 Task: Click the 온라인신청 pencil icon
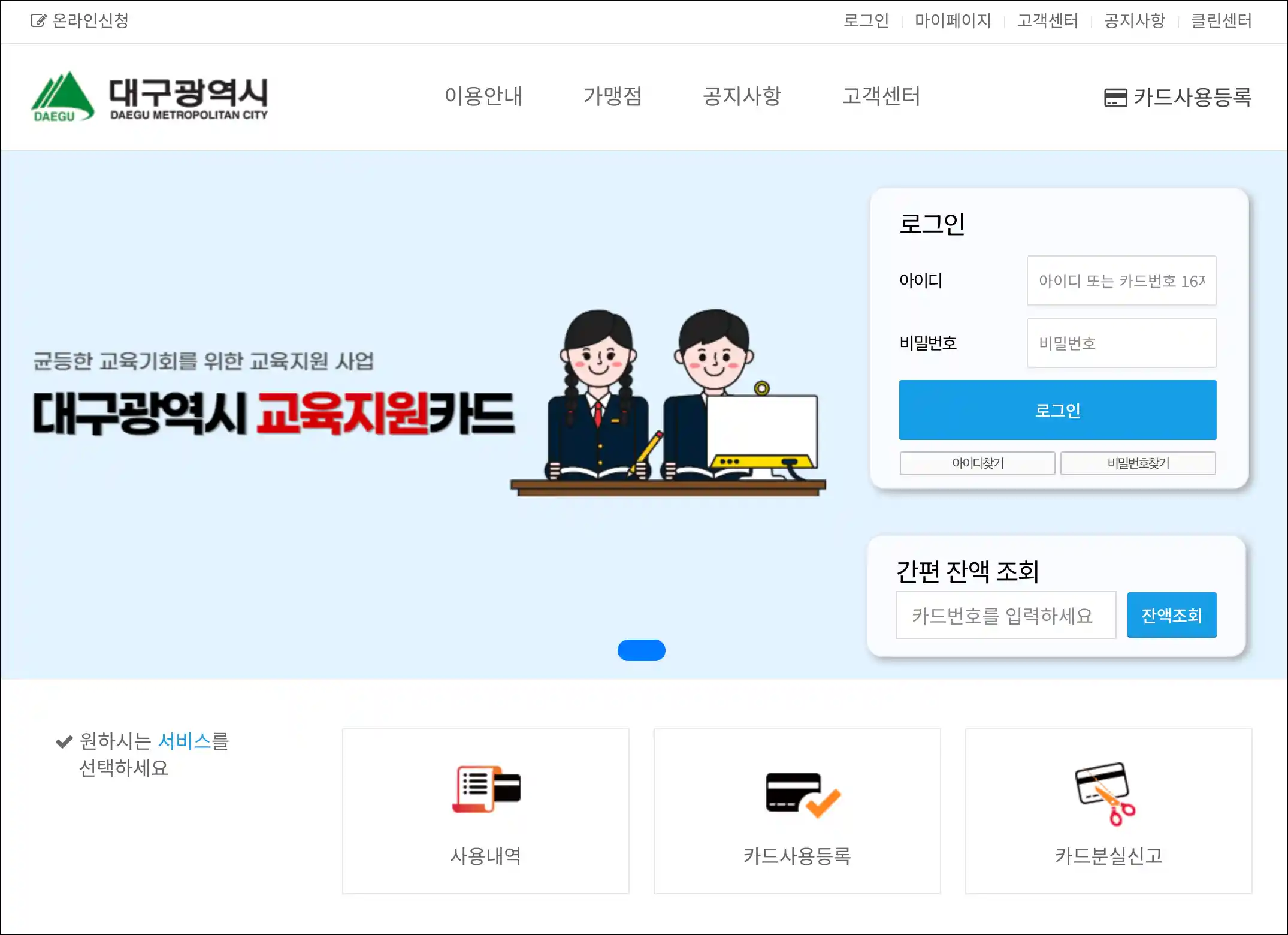tap(38, 21)
